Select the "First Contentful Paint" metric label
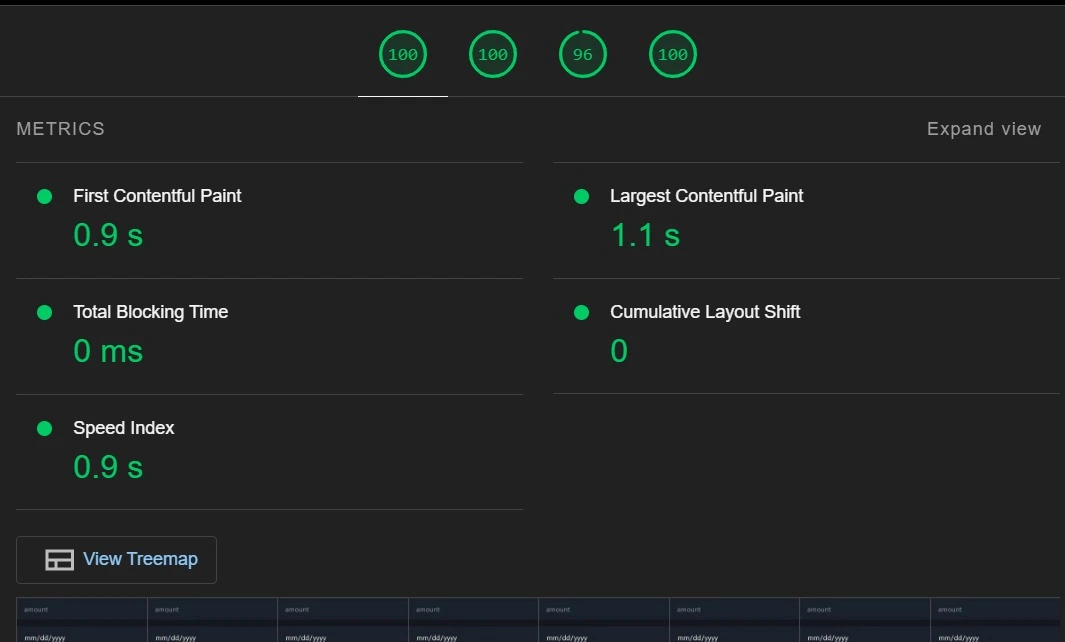This screenshot has height=642, width=1065. pyautogui.click(x=157, y=196)
